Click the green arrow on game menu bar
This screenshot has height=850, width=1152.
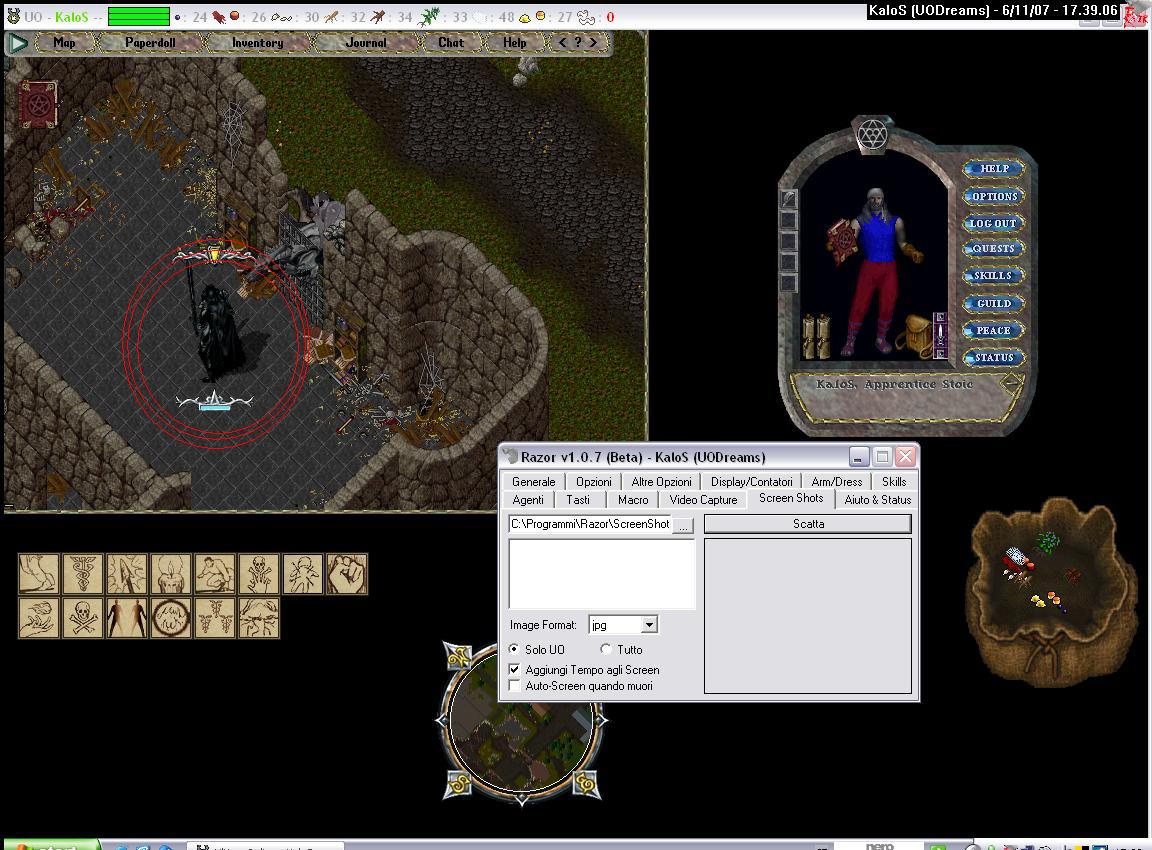(x=18, y=43)
